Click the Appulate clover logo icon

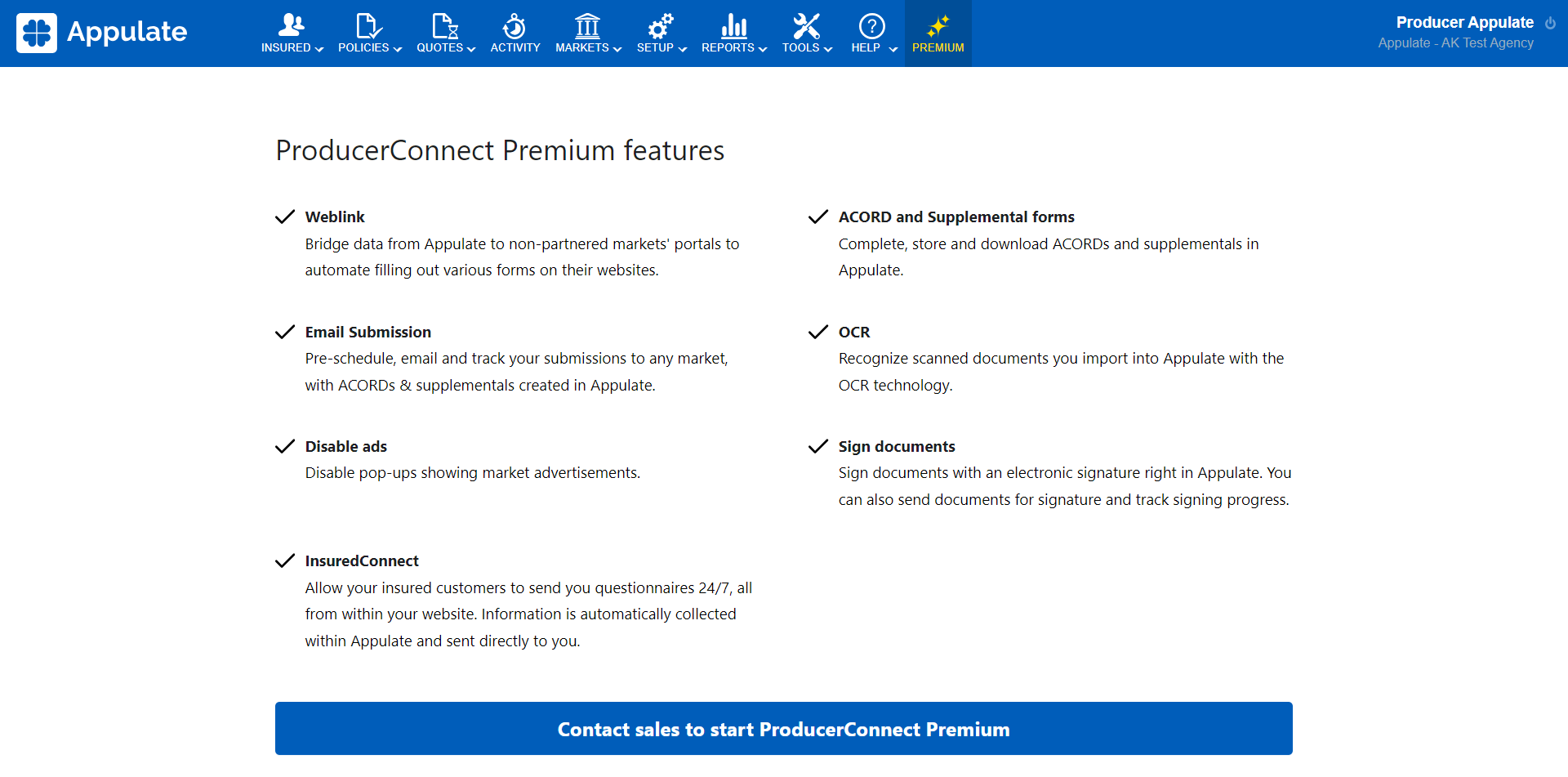[x=37, y=33]
